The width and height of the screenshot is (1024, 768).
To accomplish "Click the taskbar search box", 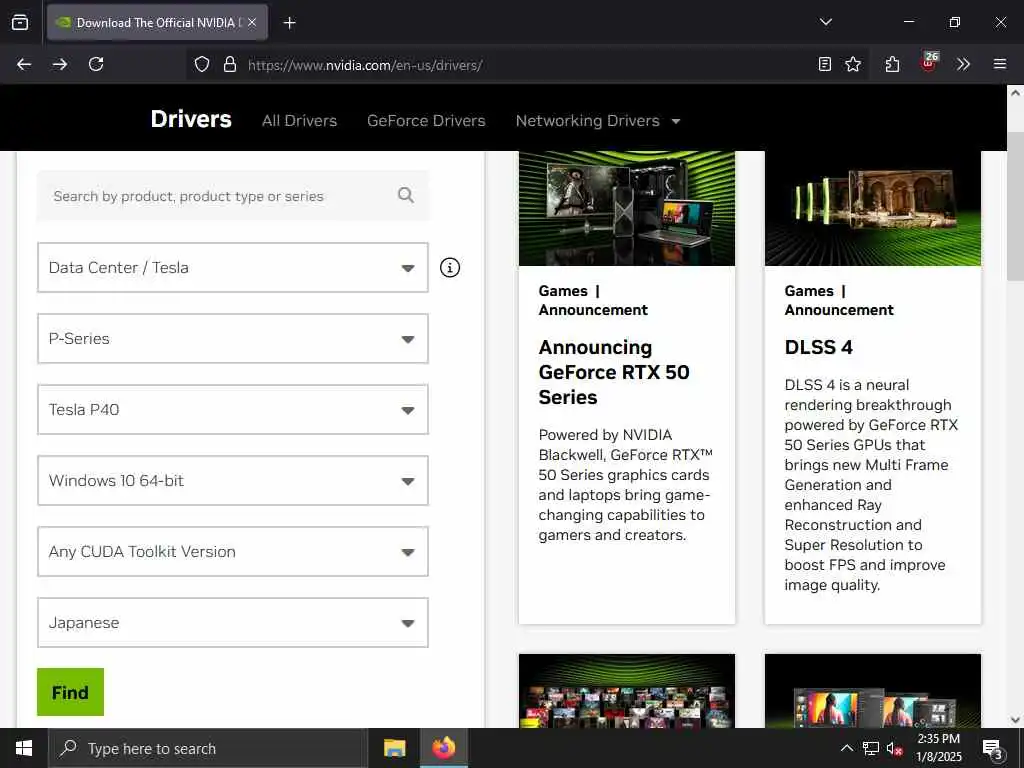I will pyautogui.click(x=208, y=748).
